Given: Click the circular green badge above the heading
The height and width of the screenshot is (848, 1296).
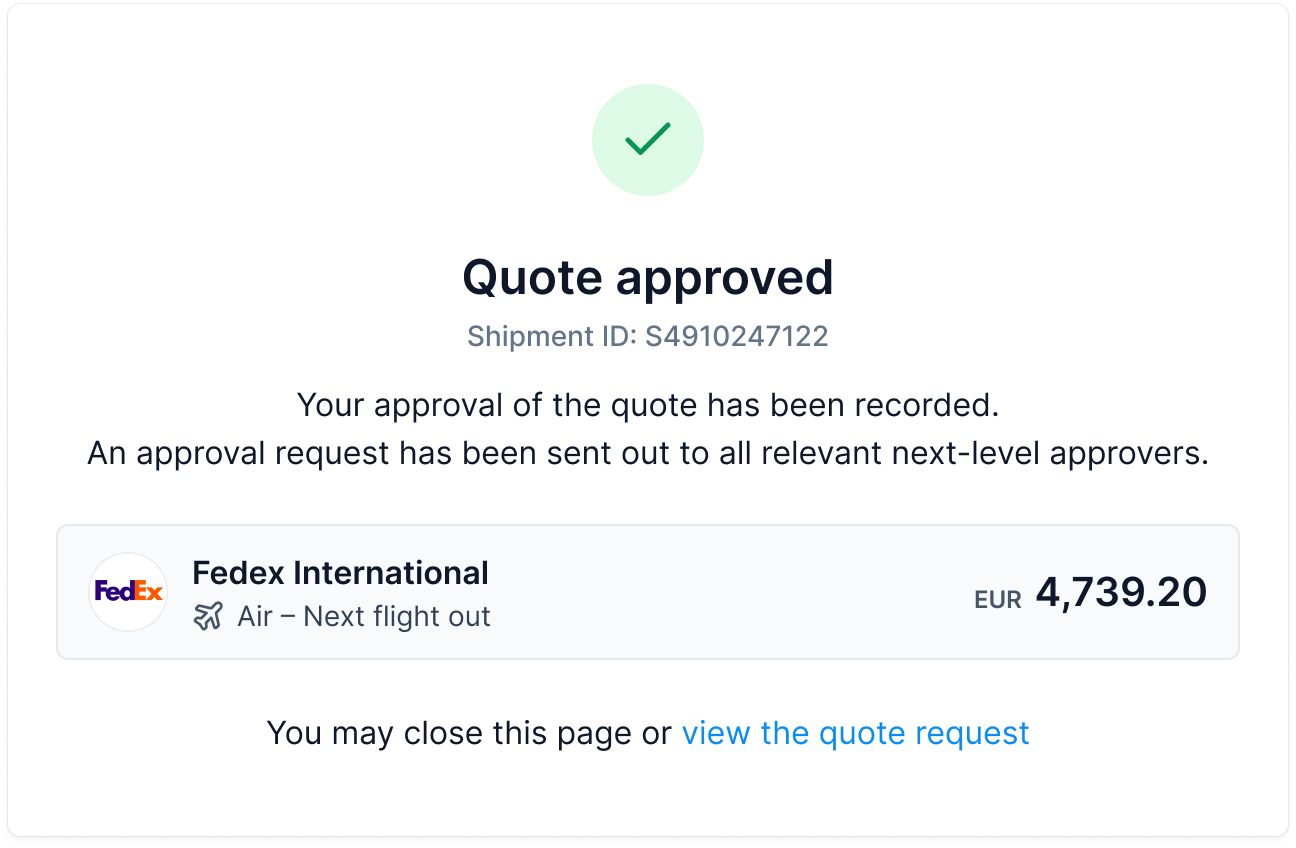Looking at the screenshot, I should click(648, 139).
